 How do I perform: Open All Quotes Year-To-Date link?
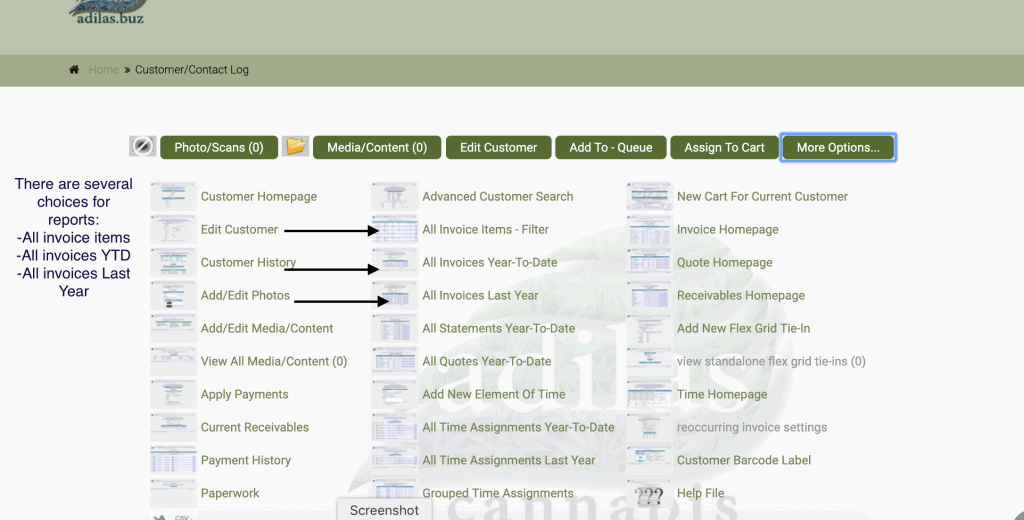(487, 361)
